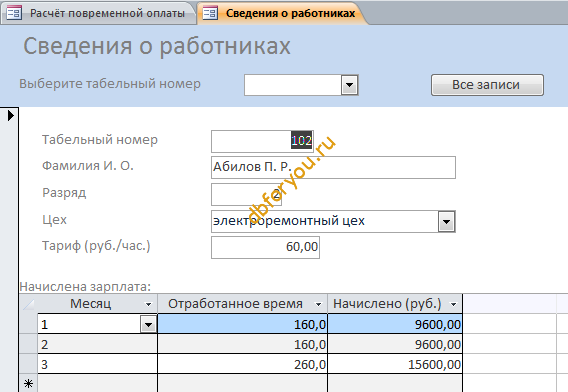Select the Месяц column header
Viewport: 568px width, 392px height.
pyautogui.click(x=91, y=304)
